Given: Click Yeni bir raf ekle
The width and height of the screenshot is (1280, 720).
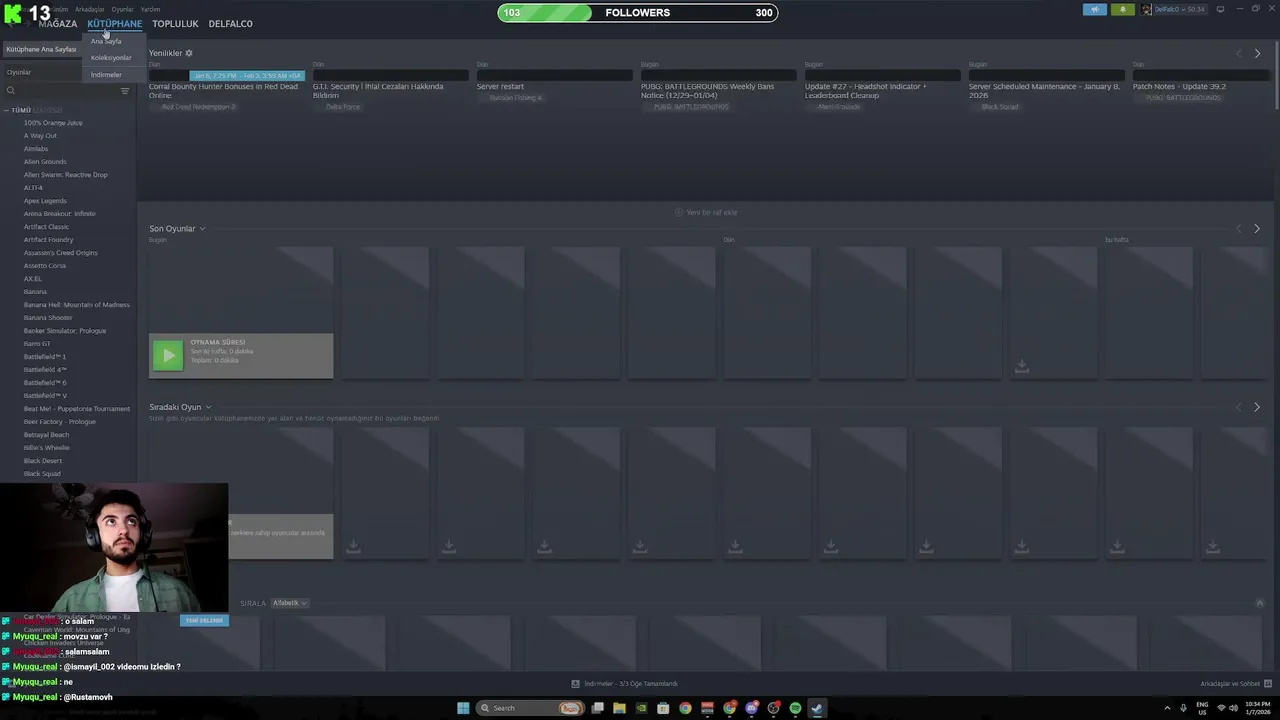Looking at the screenshot, I should (x=706, y=212).
